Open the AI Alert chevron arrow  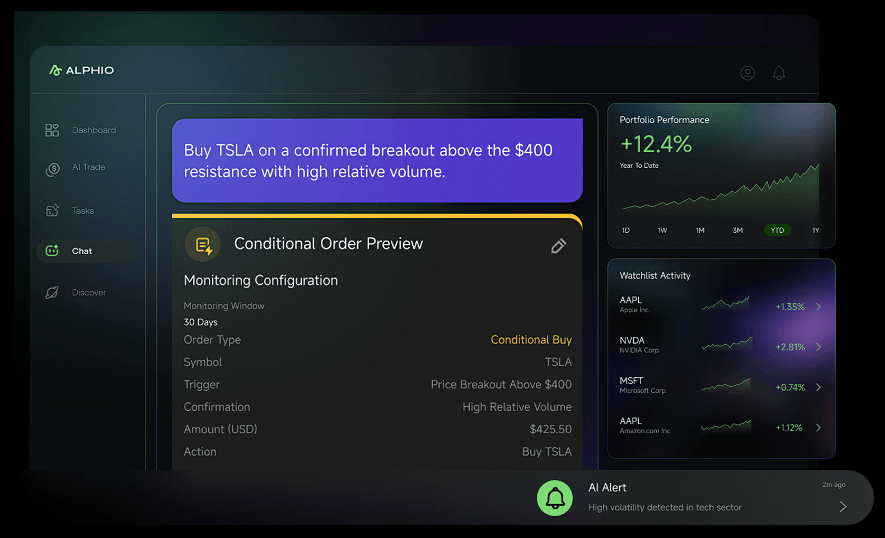coord(843,506)
